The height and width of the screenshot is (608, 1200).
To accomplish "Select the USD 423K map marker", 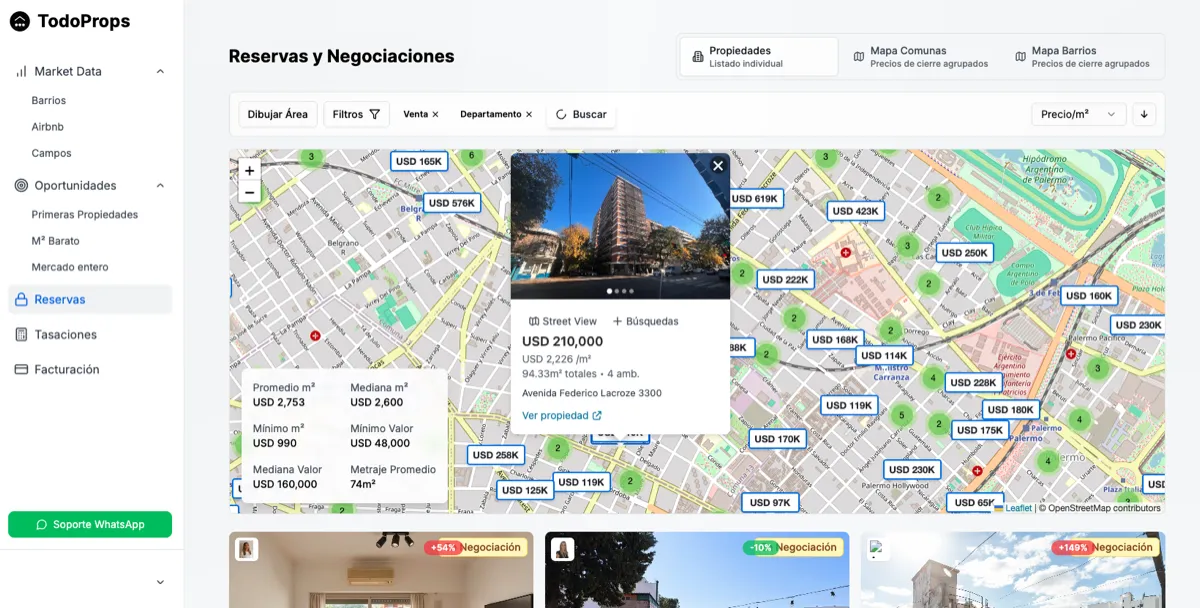I will tap(855, 211).
